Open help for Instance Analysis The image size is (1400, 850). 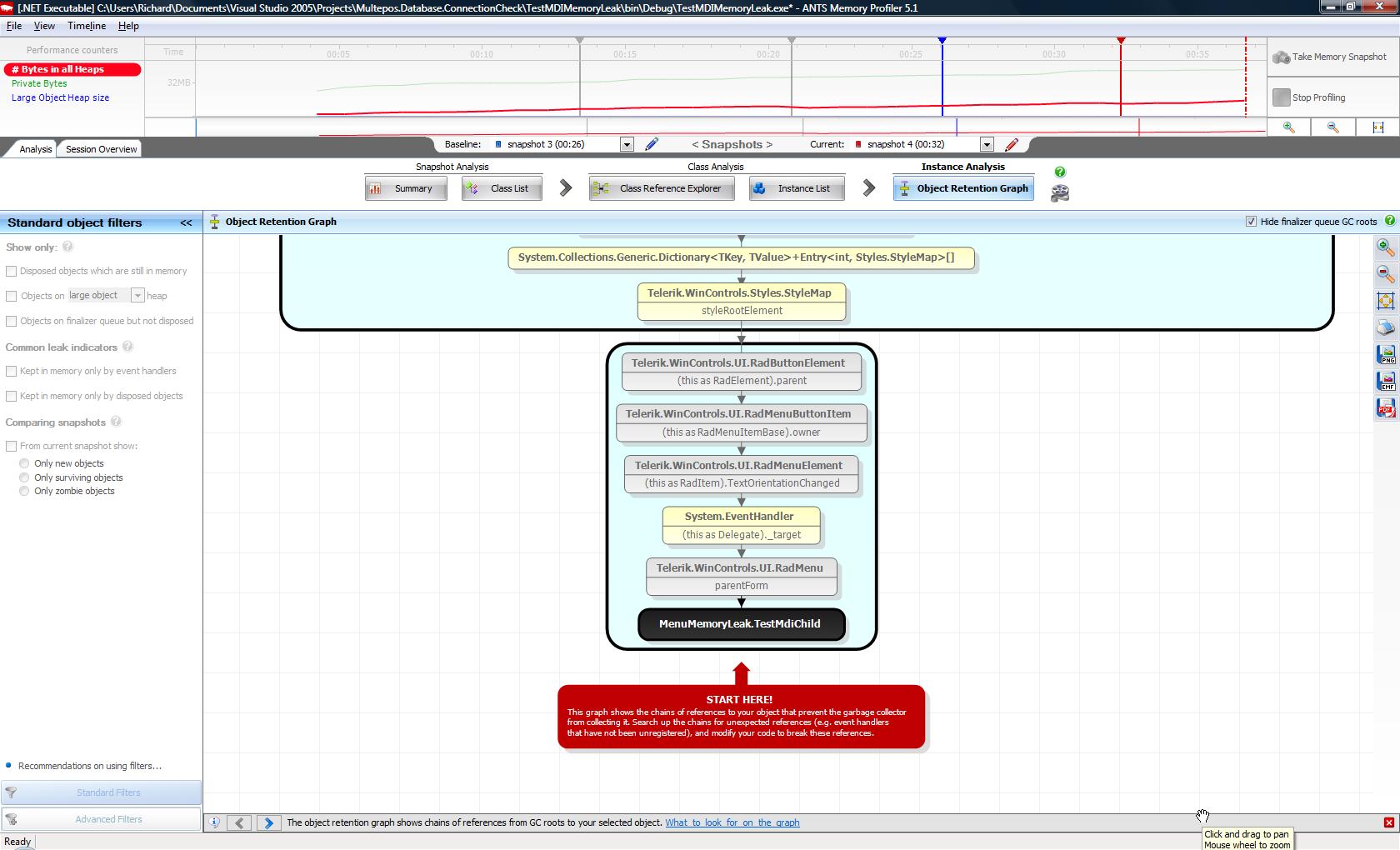pyautogui.click(x=1059, y=172)
